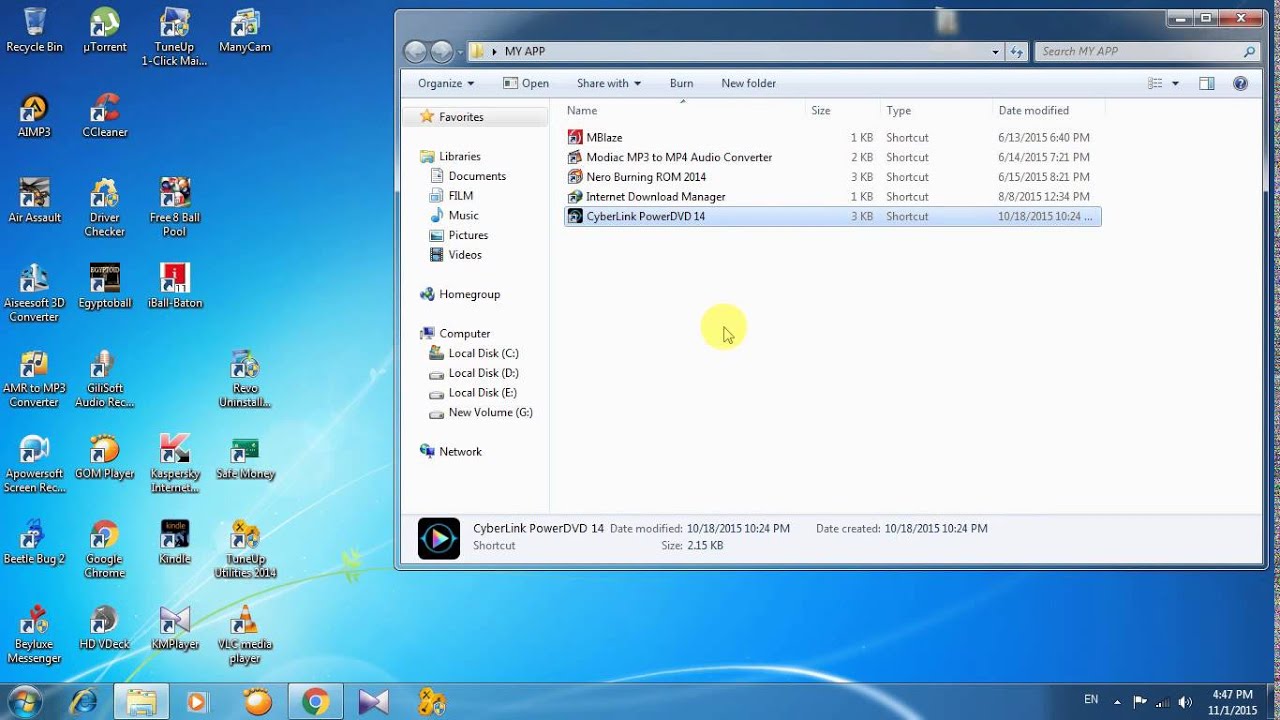
Task: Select the iBall-Baton desktop icon
Action: tap(174, 286)
